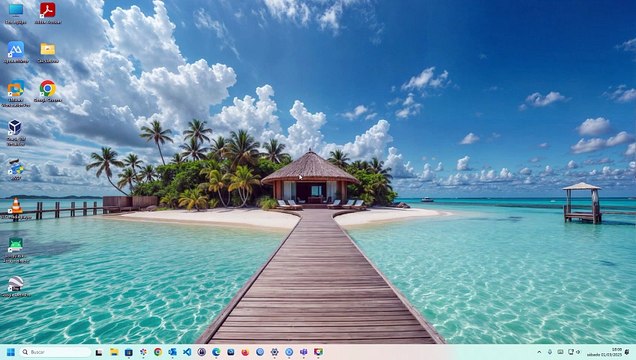This screenshot has height=360, width=636.
Task: Select the Adobe Acrobat desktop shortcut
Action: [47, 13]
